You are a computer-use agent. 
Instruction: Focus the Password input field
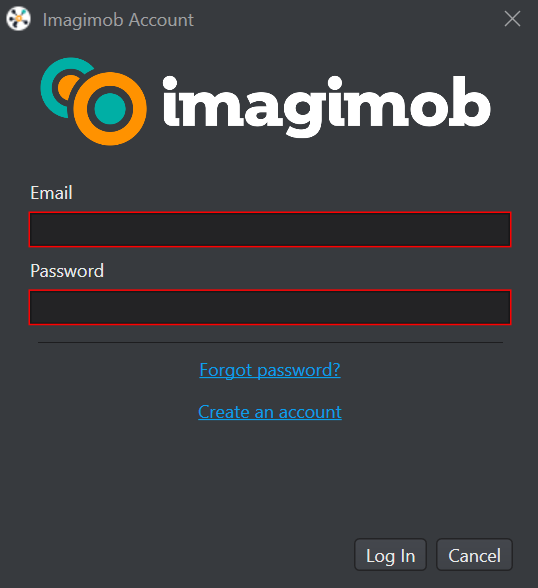point(270,307)
